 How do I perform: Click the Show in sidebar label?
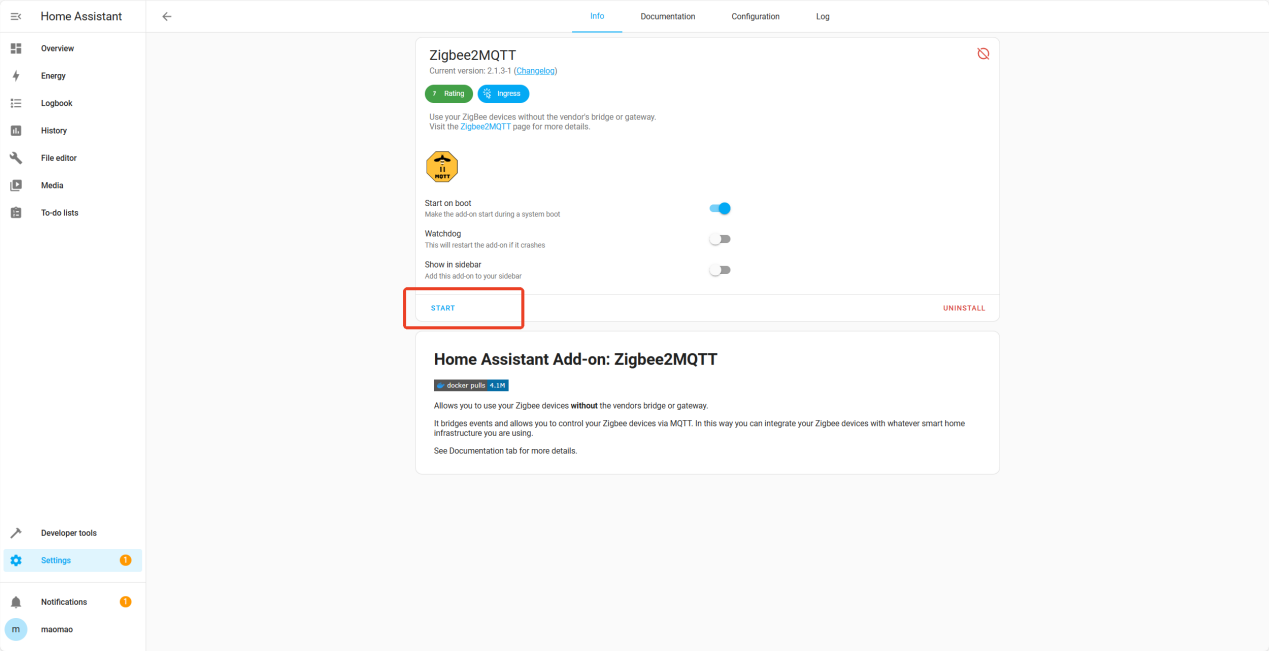click(x=453, y=265)
